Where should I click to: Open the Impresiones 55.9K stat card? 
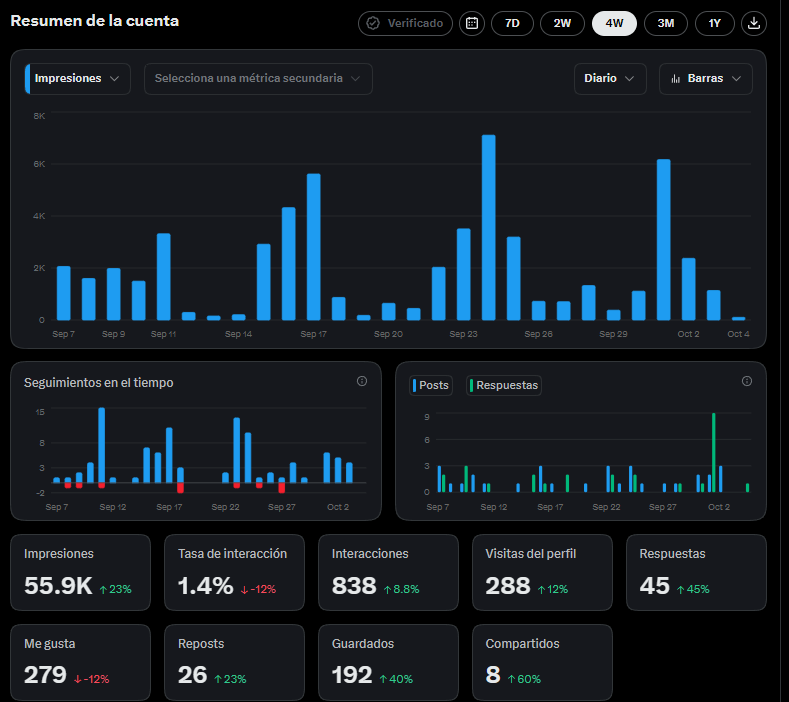point(81,573)
